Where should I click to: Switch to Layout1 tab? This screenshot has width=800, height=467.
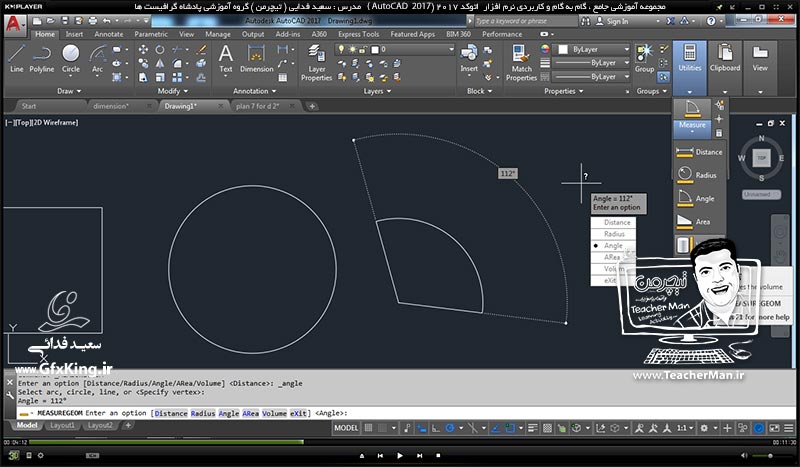pos(62,425)
